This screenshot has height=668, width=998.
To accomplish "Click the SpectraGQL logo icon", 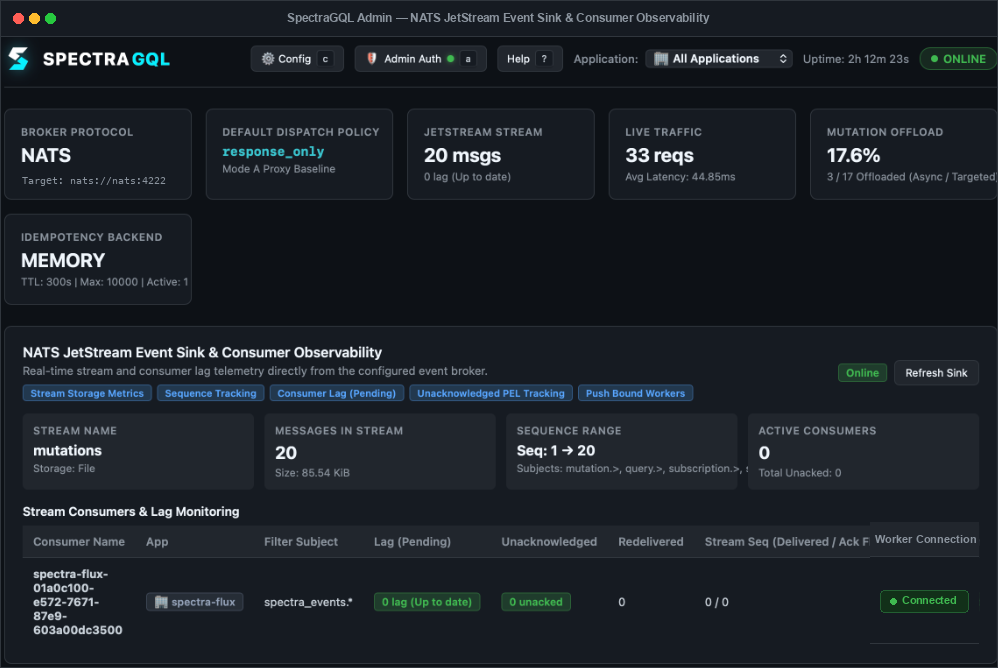I will (x=18, y=59).
